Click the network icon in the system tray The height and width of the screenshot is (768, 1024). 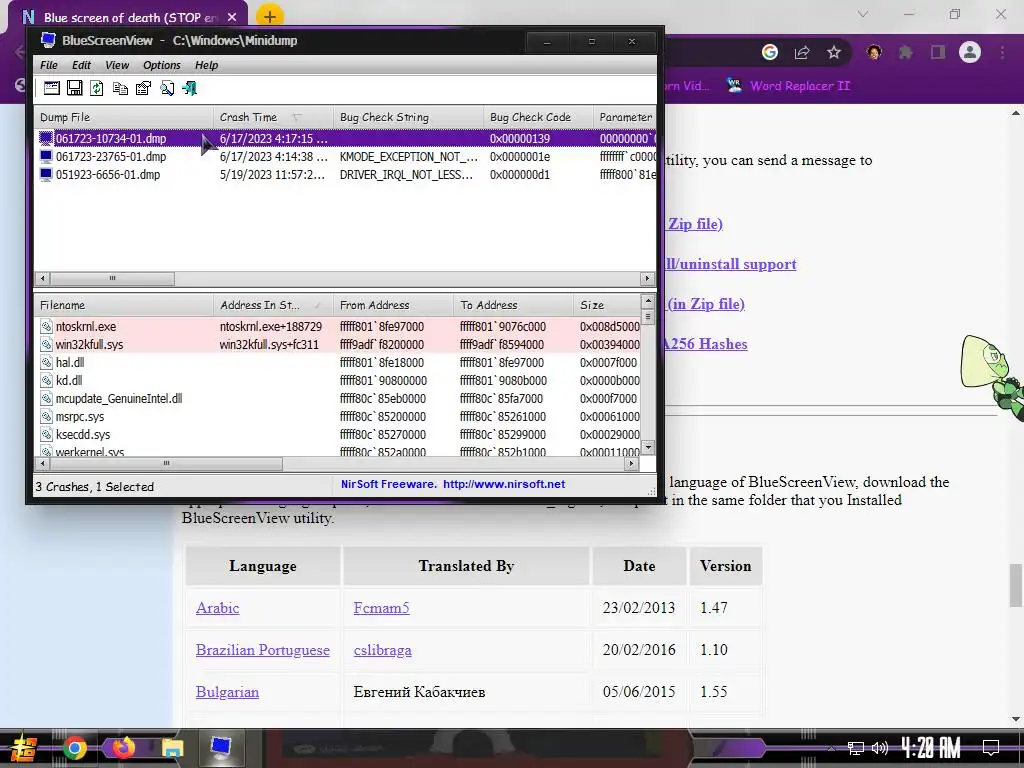(855, 748)
